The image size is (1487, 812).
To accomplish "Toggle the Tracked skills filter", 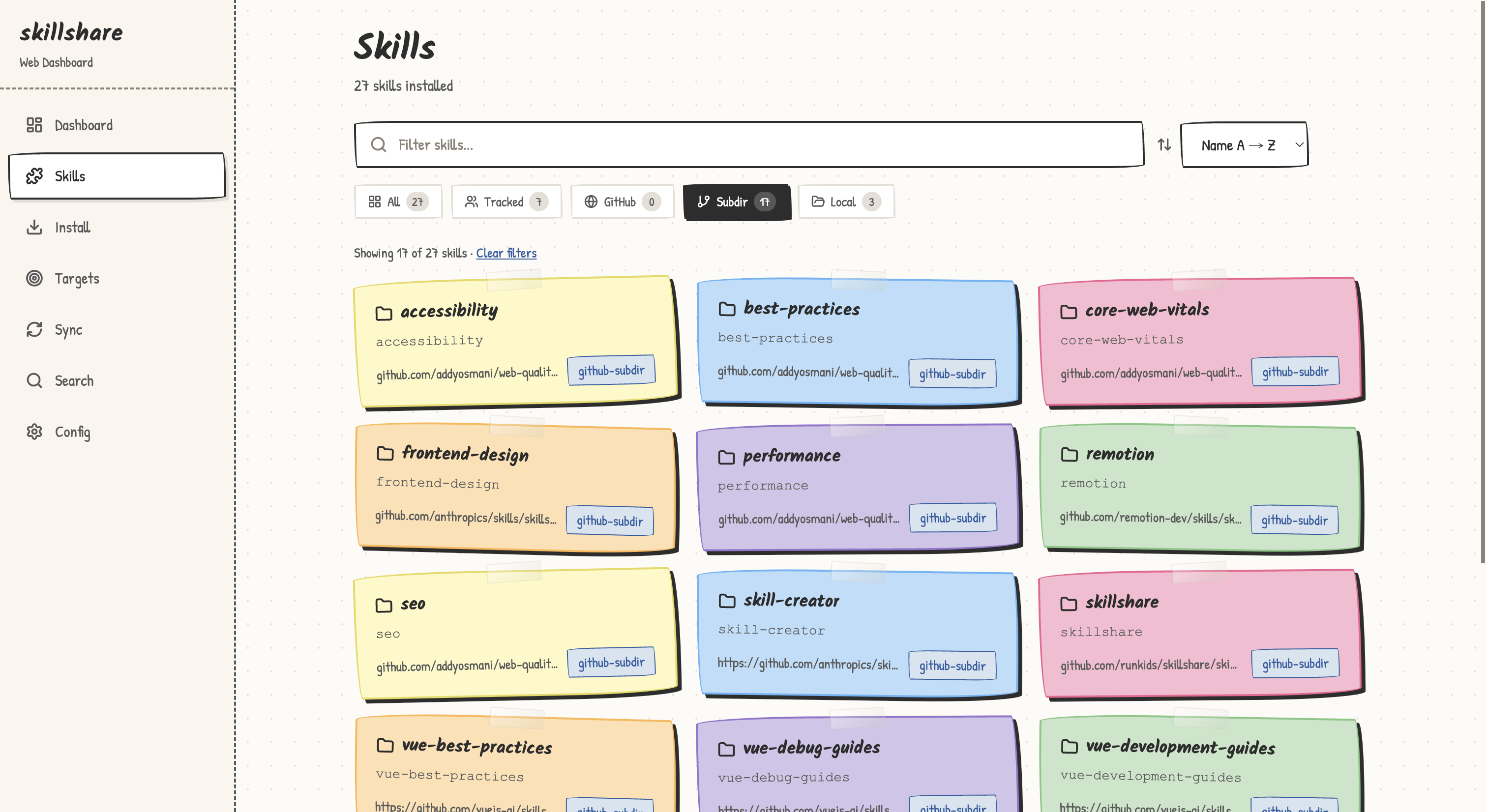I will [506, 202].
